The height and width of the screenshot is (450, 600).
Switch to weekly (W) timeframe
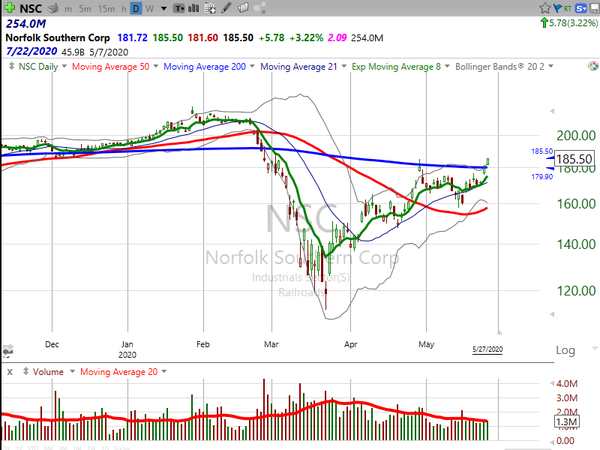point(148,7)
